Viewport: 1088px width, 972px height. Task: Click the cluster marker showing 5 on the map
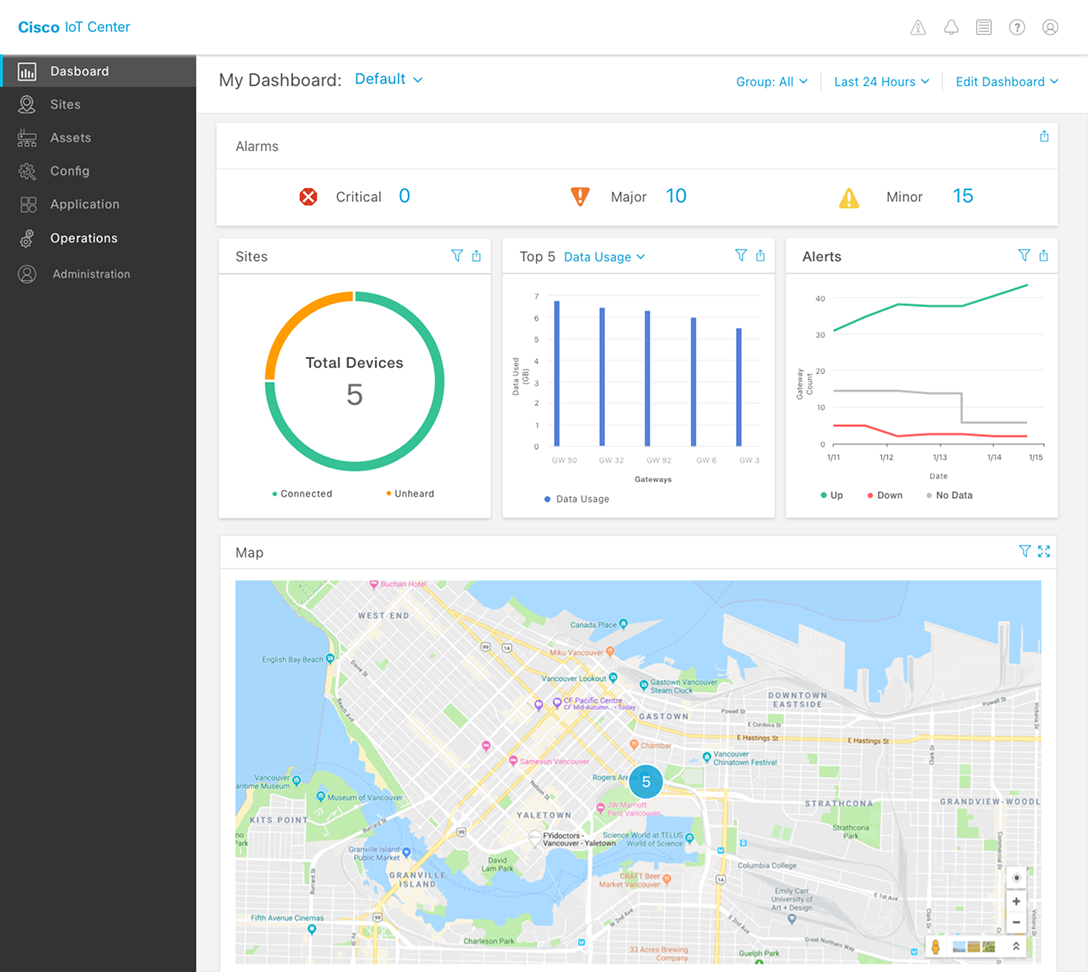pyautogui.click(x=646, y=782)
